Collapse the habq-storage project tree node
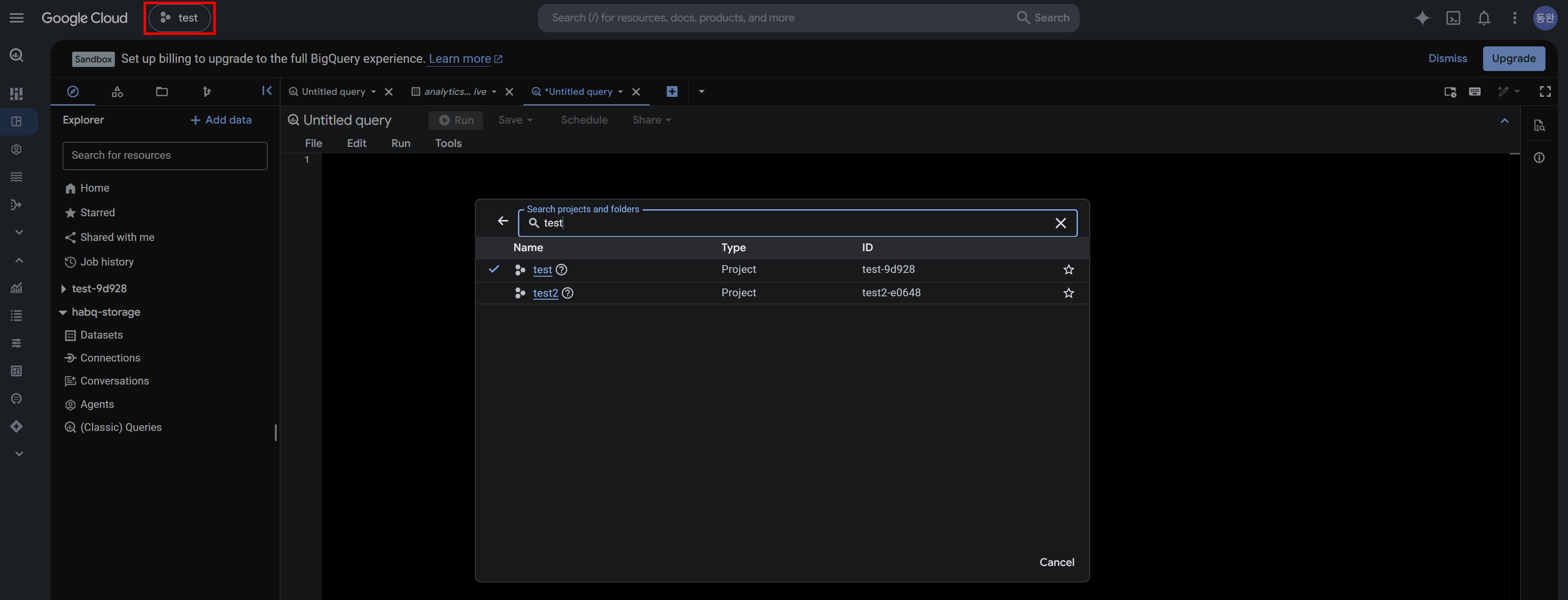1568x600 pixels. (x=63, y=312)
